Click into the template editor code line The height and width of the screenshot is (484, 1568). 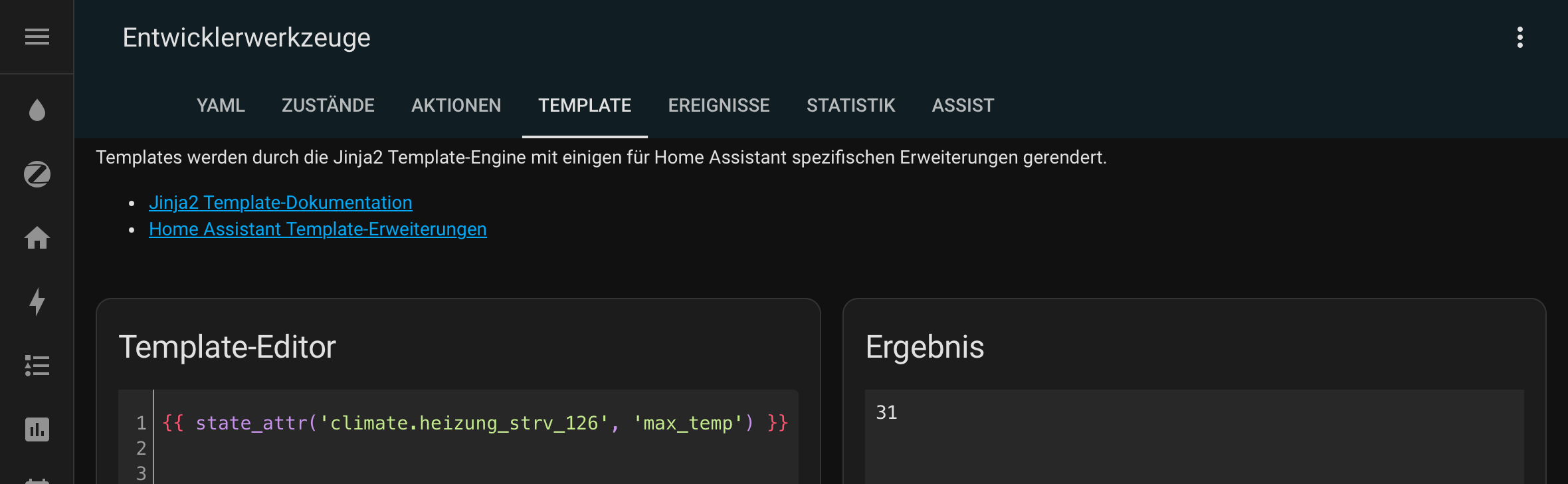(x=475, y=423)
